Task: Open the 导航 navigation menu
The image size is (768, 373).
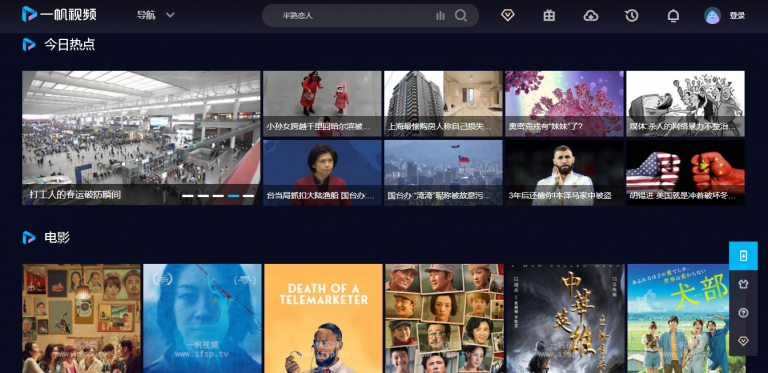Action: [x=146, y=15]
